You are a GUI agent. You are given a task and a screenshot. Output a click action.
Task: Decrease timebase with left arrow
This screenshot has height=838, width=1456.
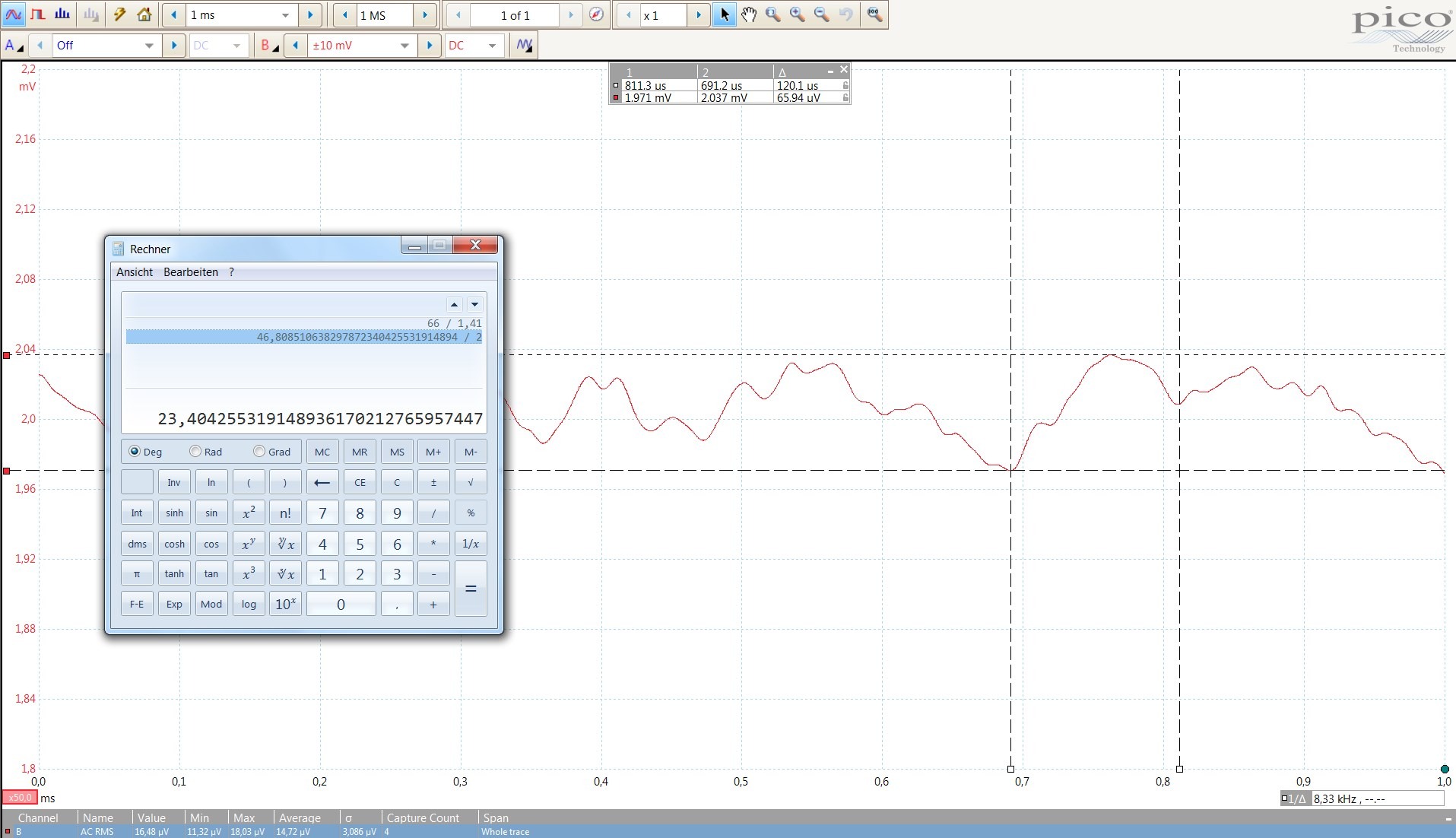pos(174,15)
